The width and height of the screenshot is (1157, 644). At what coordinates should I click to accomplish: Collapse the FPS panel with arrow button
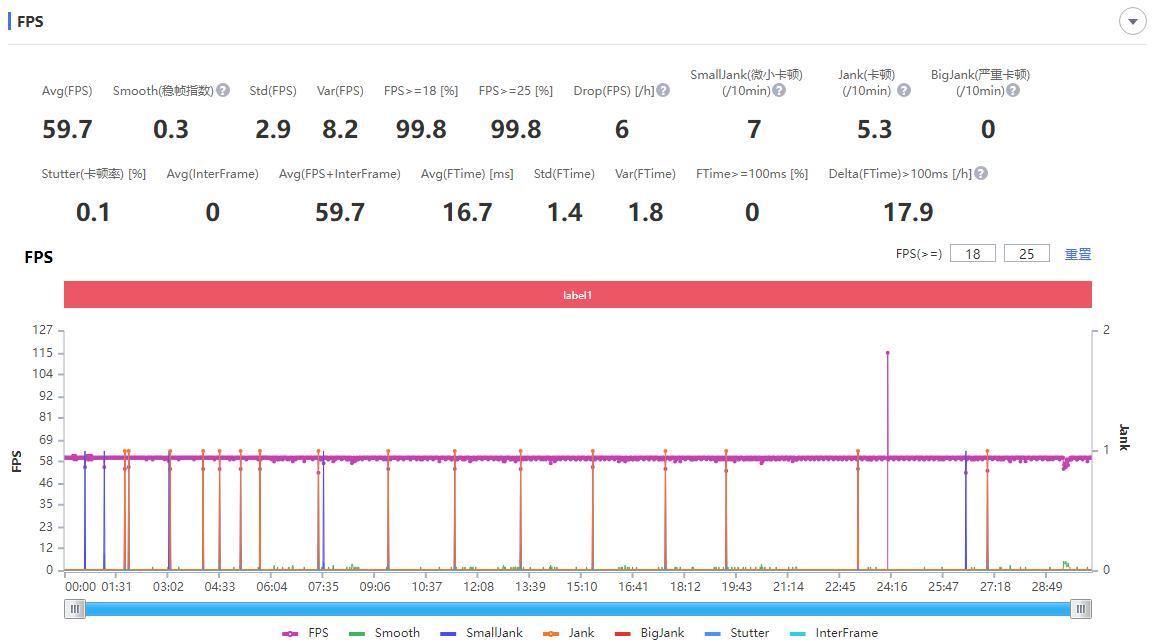(1132, 21)
